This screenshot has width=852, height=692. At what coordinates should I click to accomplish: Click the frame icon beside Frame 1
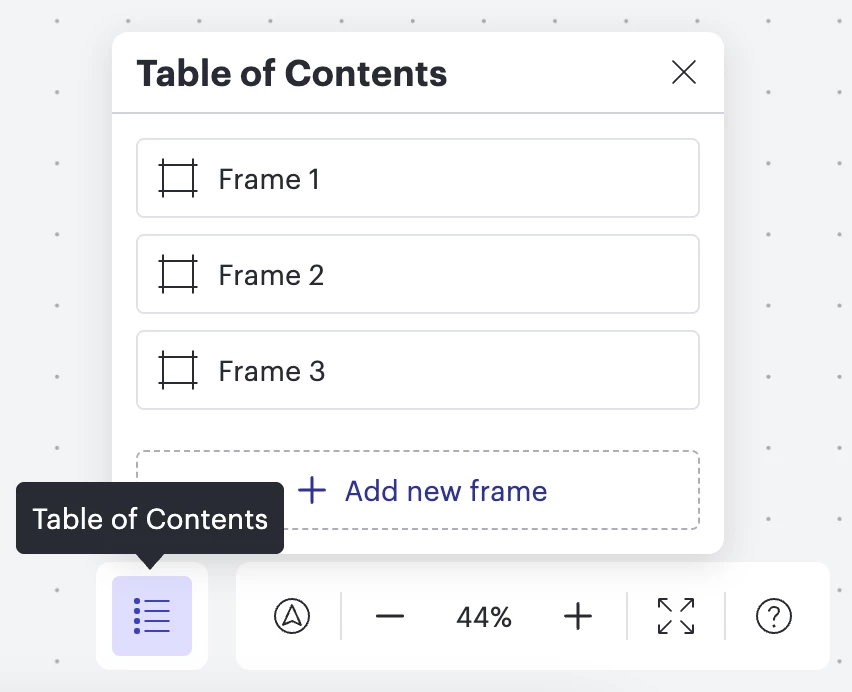[x=178, y=179]
